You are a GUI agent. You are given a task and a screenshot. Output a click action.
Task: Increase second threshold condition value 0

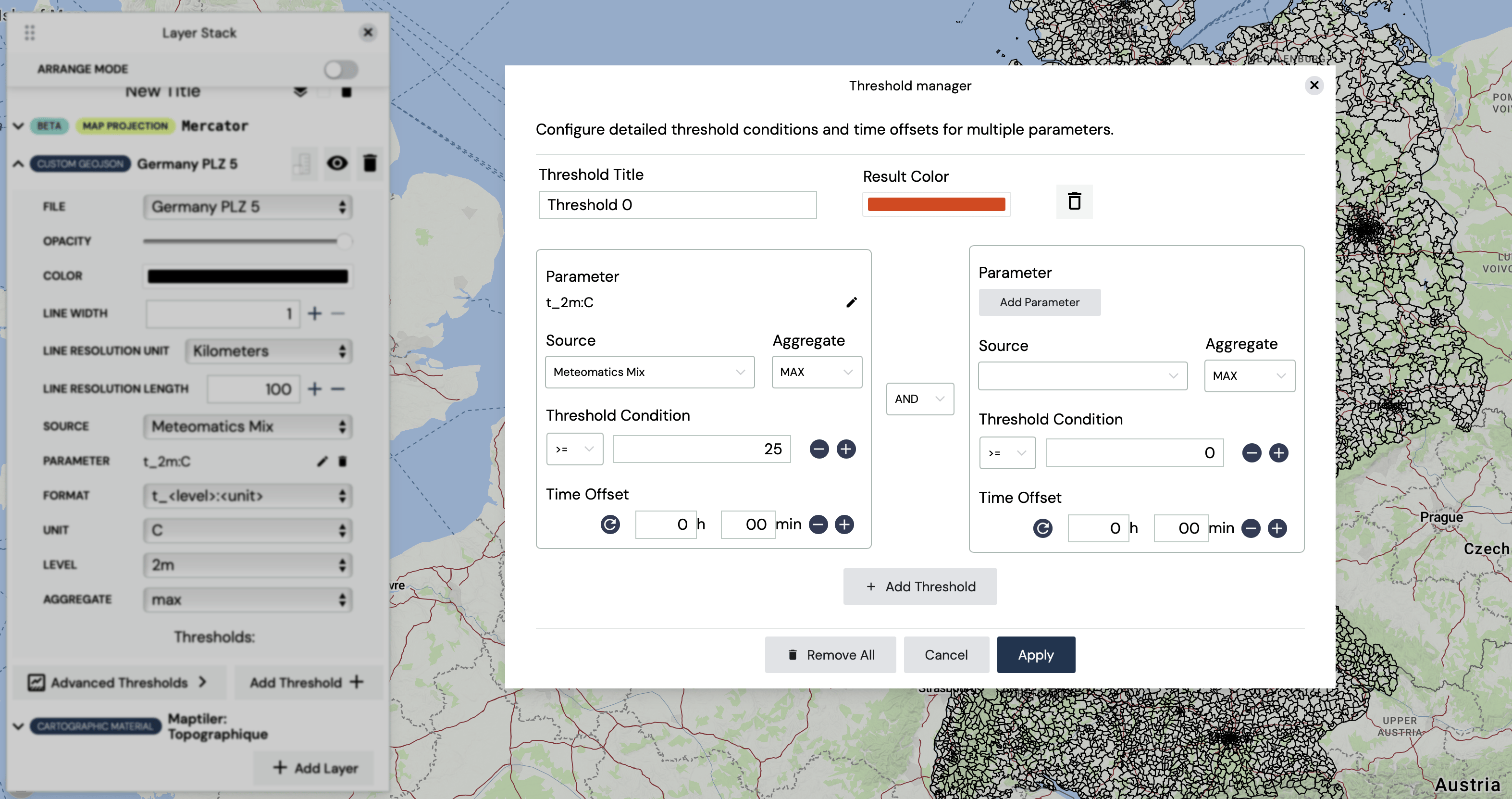[x=1278, y=453]
